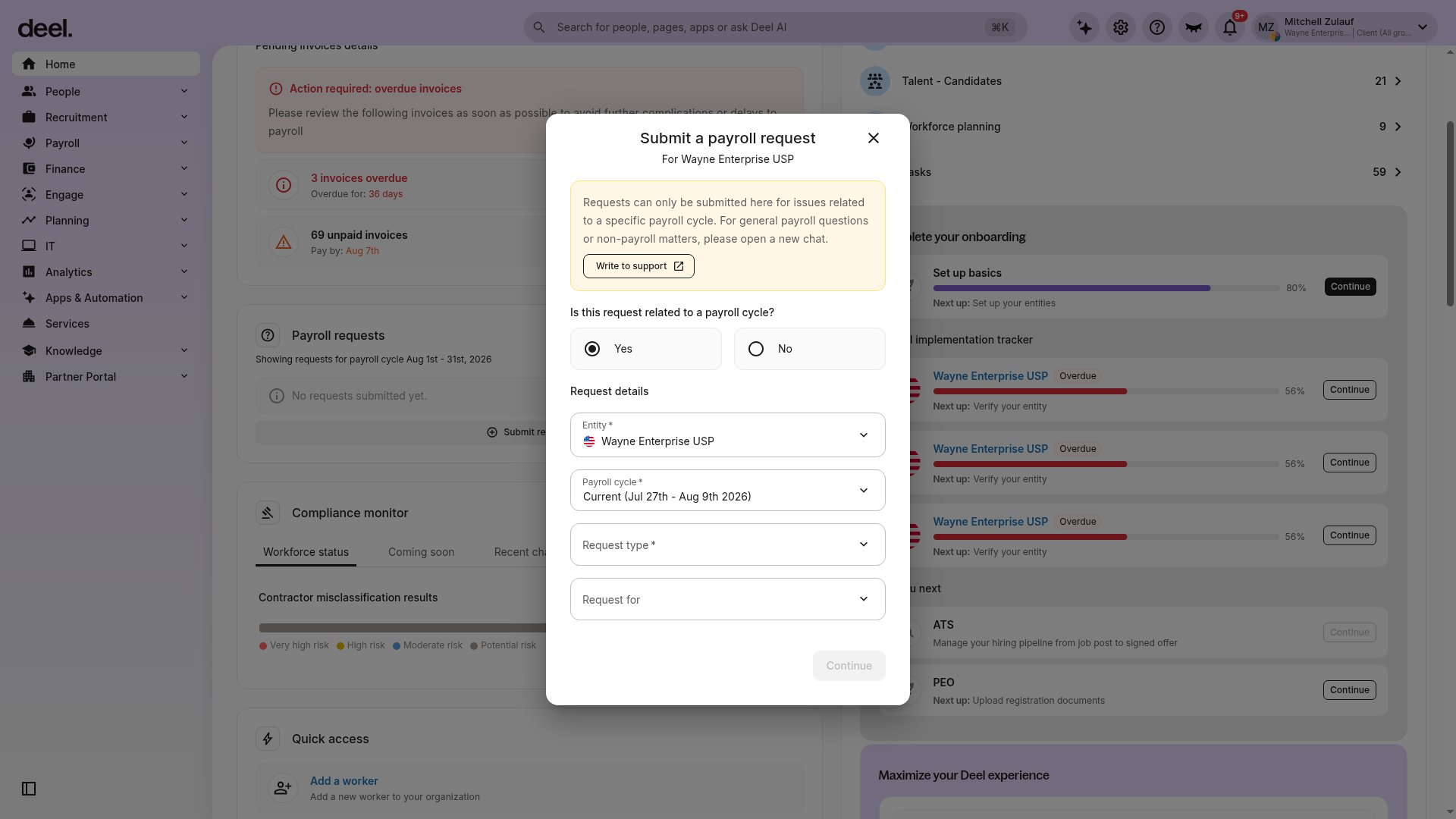This screenshot has height=819, width=1456.
Task: Click Continue for PEO
Action: click(x=1349, y=690)
